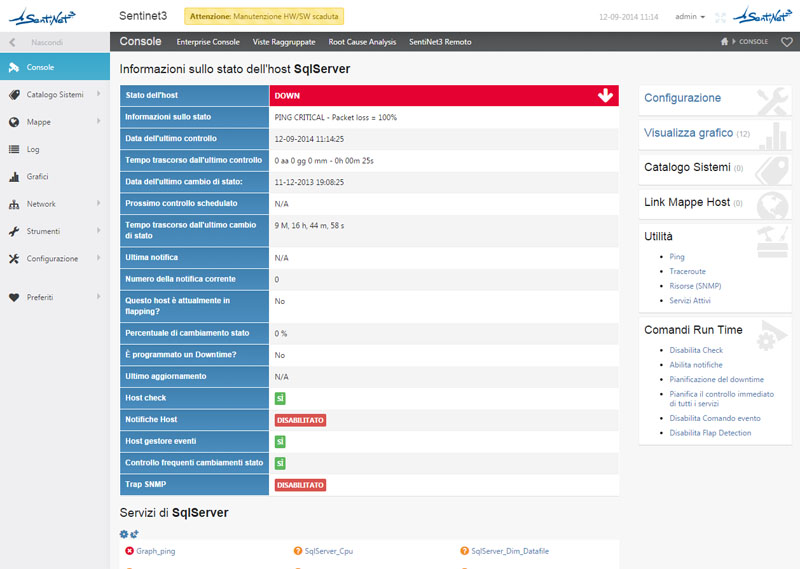Screen dimensions: 800x569
Task: Click the Manutenzione HW/SW scaduta warning banner
Action: 264,16
